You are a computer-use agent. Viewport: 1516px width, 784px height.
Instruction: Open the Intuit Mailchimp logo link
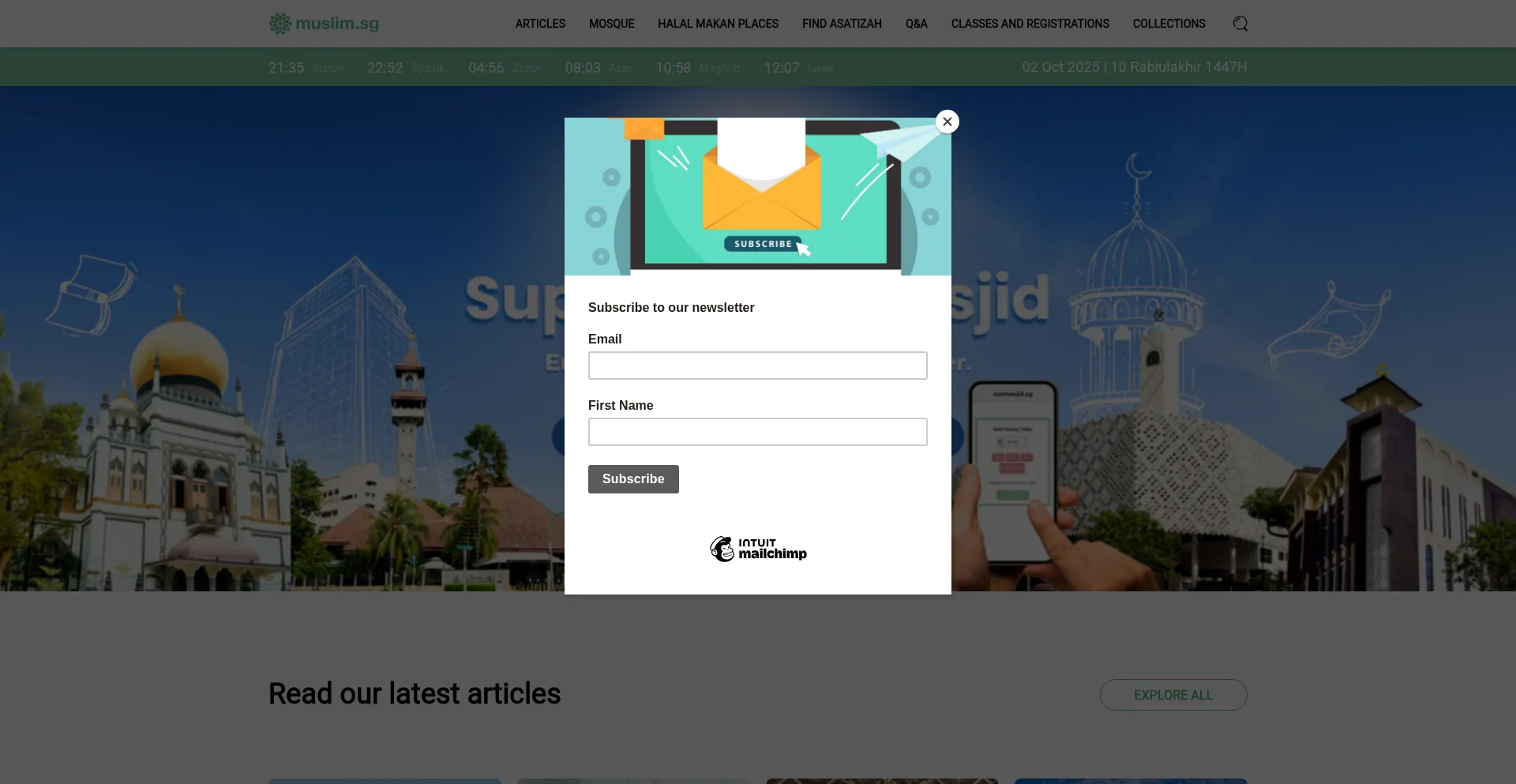coord(758,549)
